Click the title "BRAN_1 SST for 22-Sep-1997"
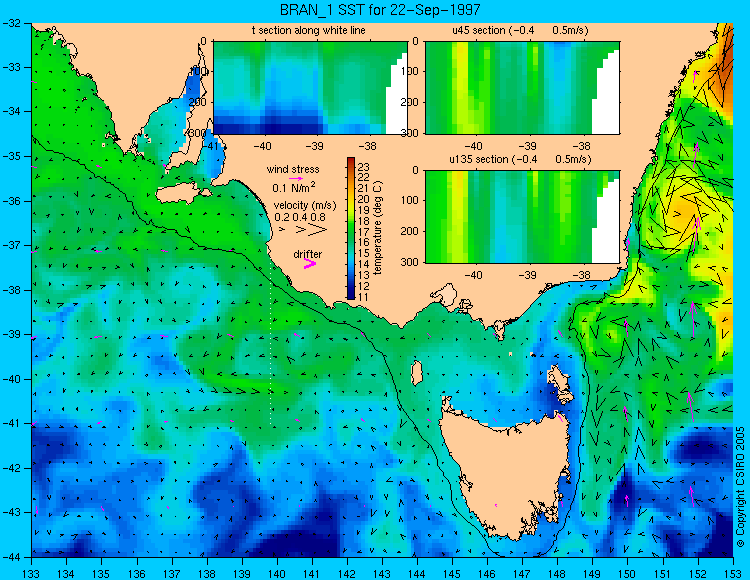This screenshot has width=750, height=580. 380,10
